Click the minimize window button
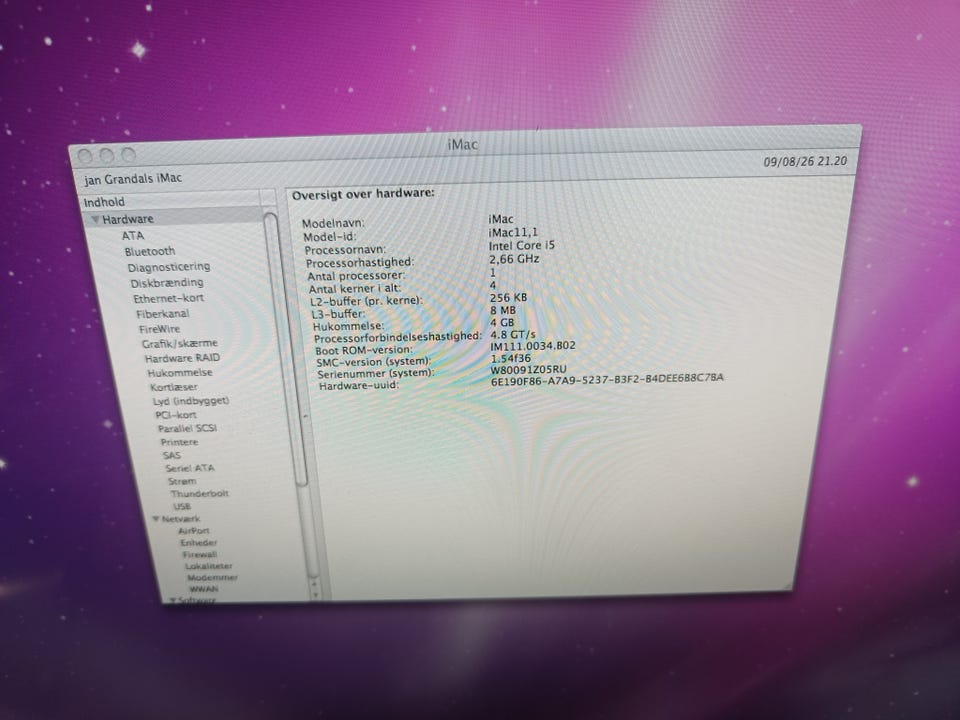Image resolution: width=960 pixels, height=720 pixels. [x=107, y=156]
